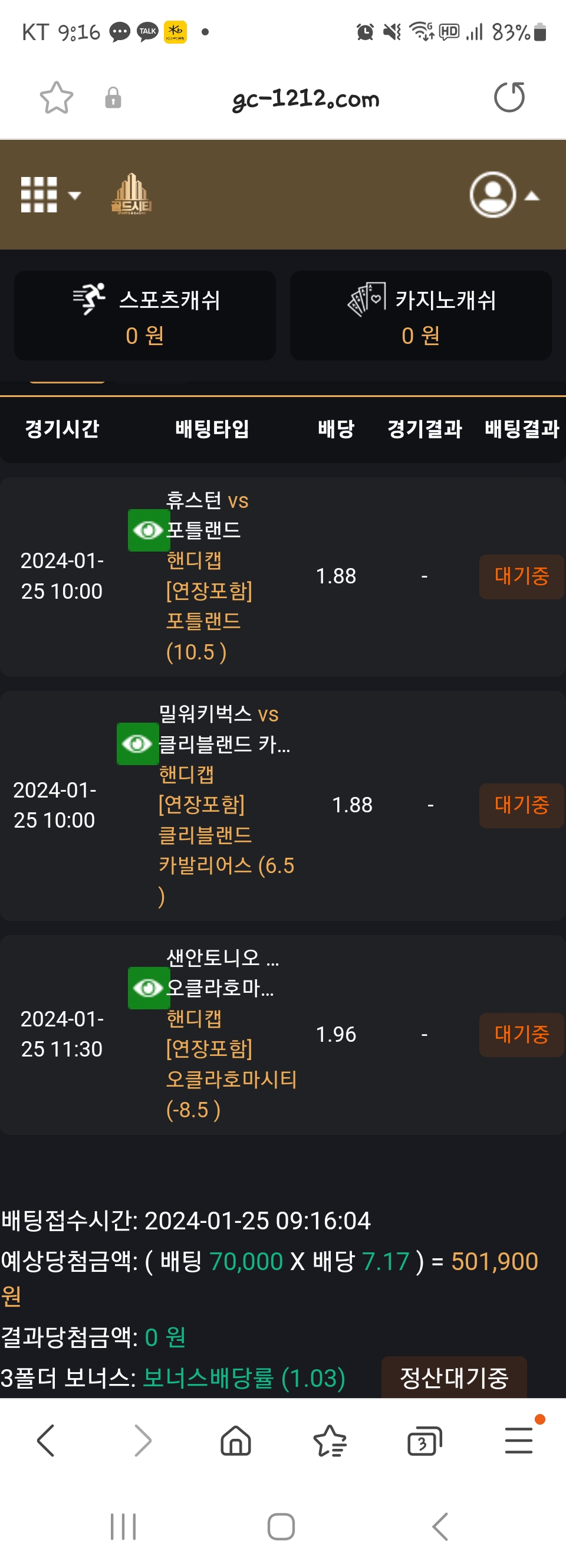Image resolution: width=566 pixels, height=1568 pixels.
Task: Open browser bookmarks list icon
Action: pyautogui.click(x=330, y=1441)
